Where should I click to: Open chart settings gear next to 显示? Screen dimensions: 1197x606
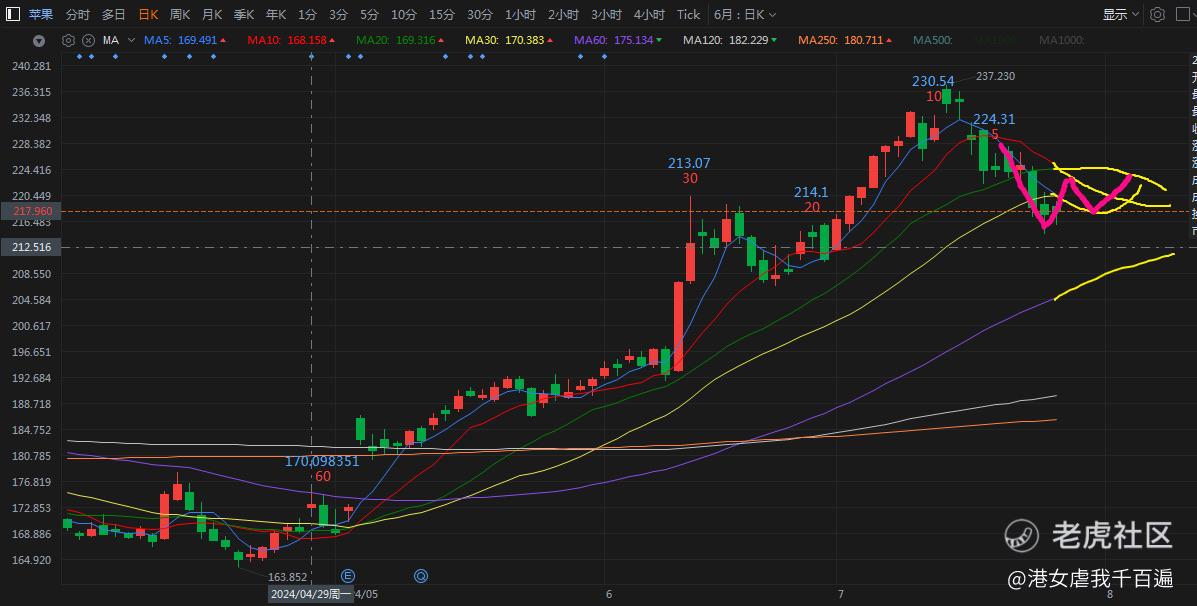[x=1157, y=15]
